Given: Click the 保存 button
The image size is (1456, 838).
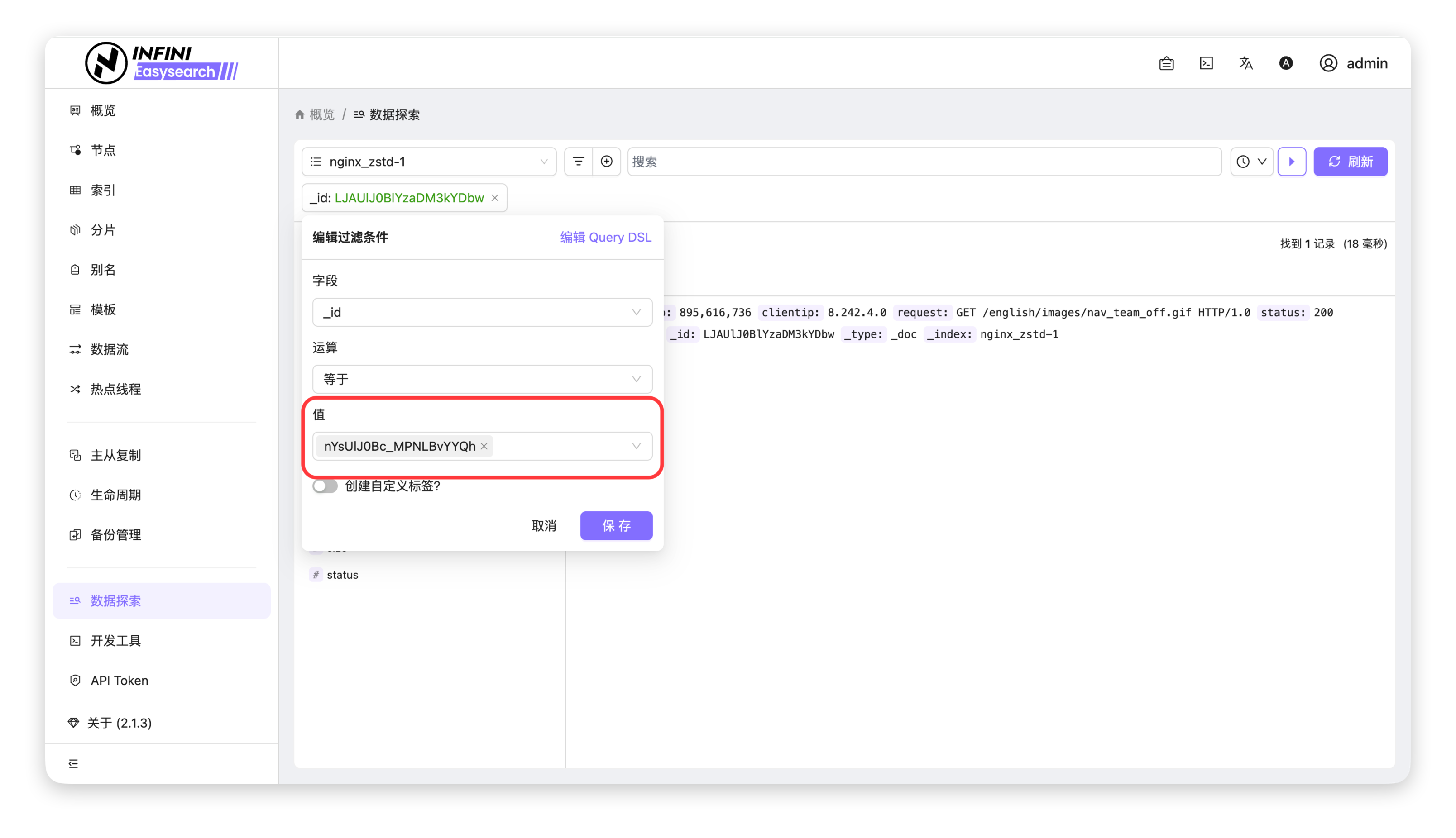Looking at the screenshot, I should coord(616,525).
